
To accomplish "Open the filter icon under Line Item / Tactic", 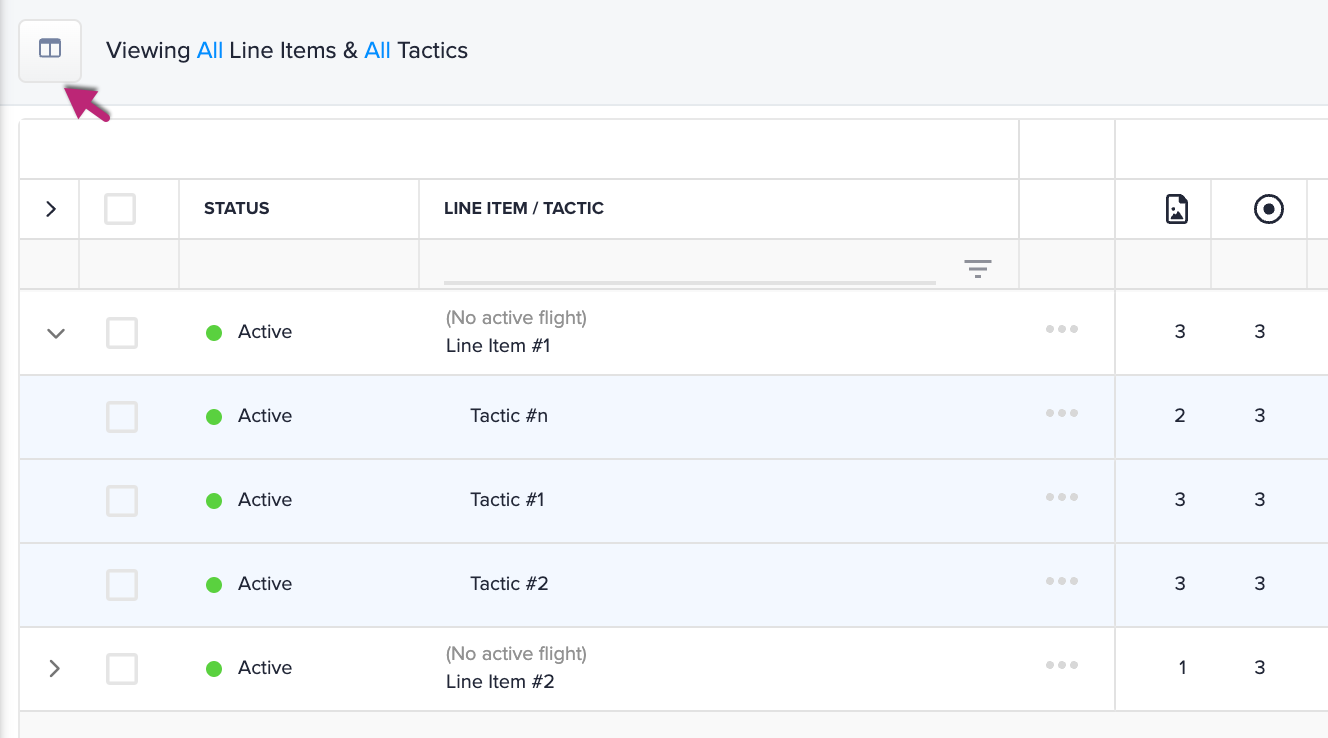I will tap(977, 268).
